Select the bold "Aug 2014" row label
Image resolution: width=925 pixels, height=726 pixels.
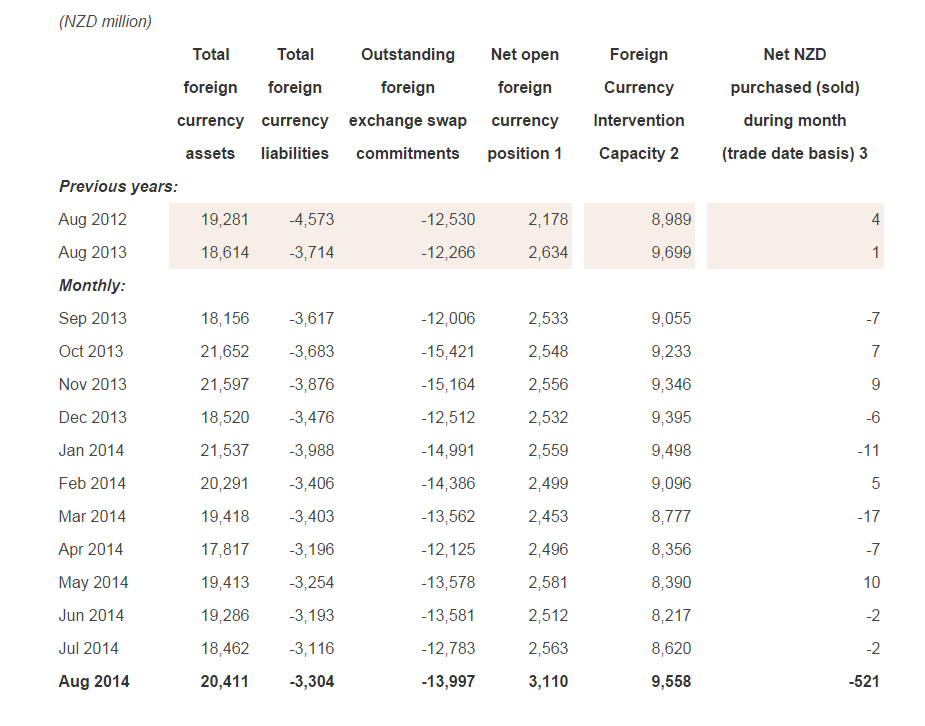pos(94,681)
